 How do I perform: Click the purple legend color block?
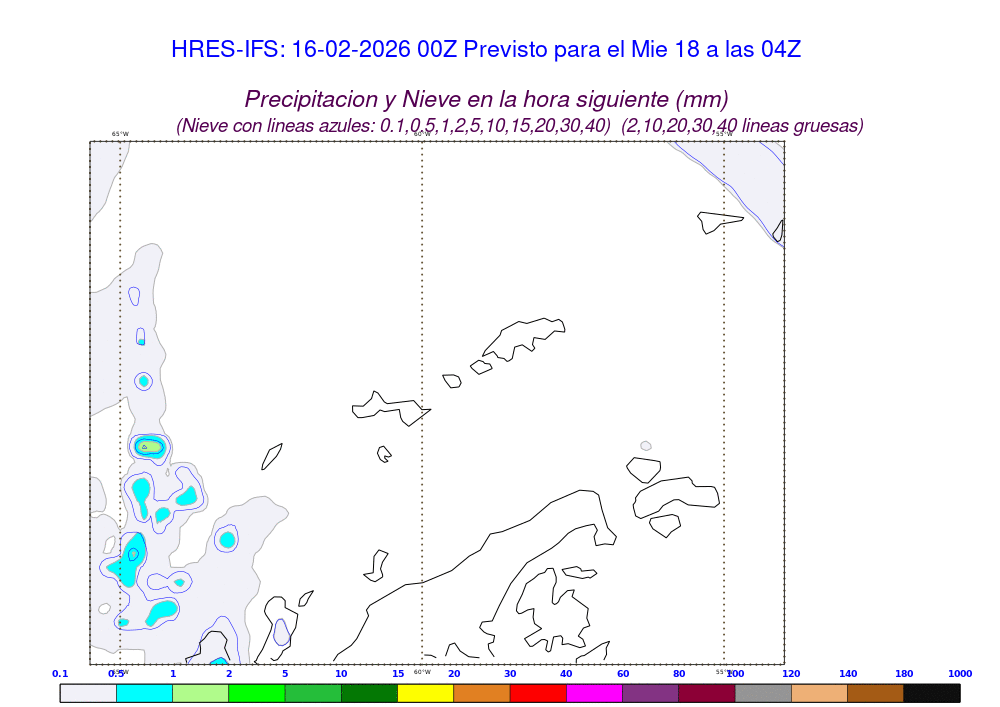point(650,693)
